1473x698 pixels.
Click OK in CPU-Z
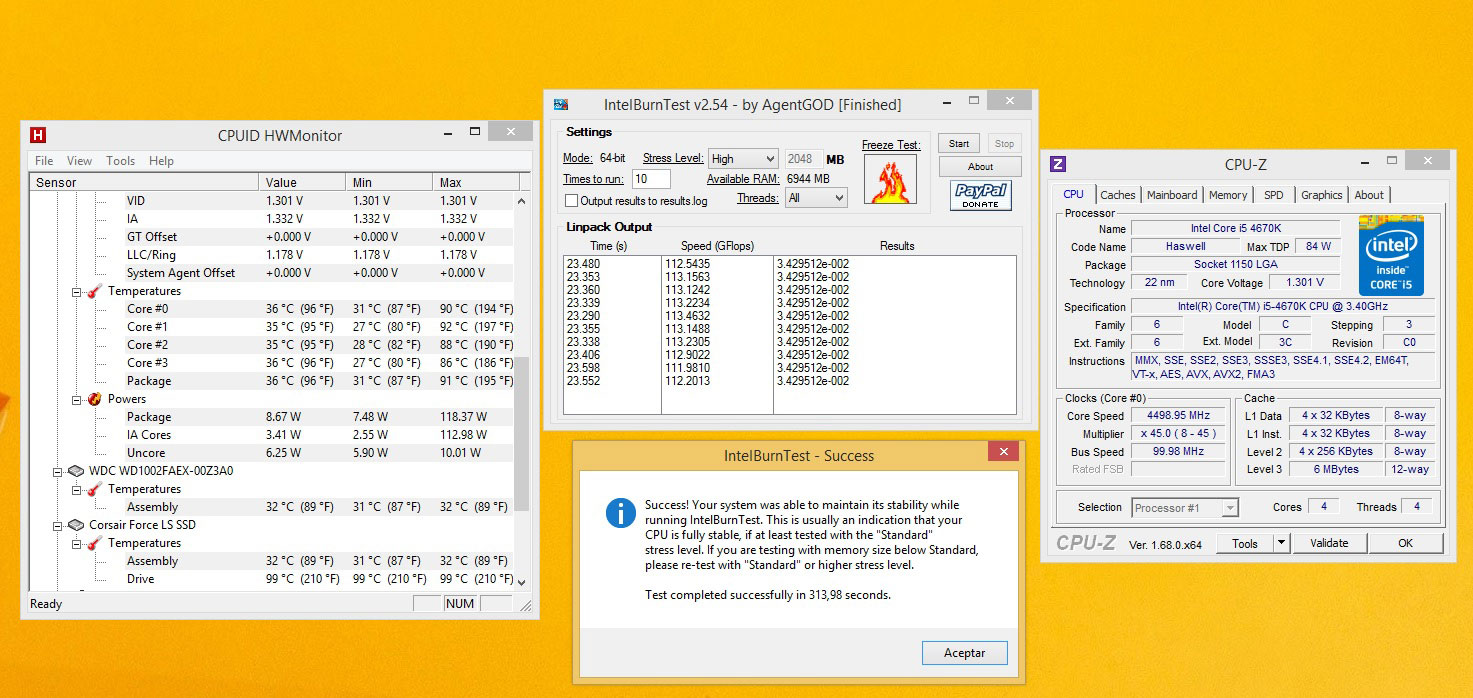(1405, 543)
